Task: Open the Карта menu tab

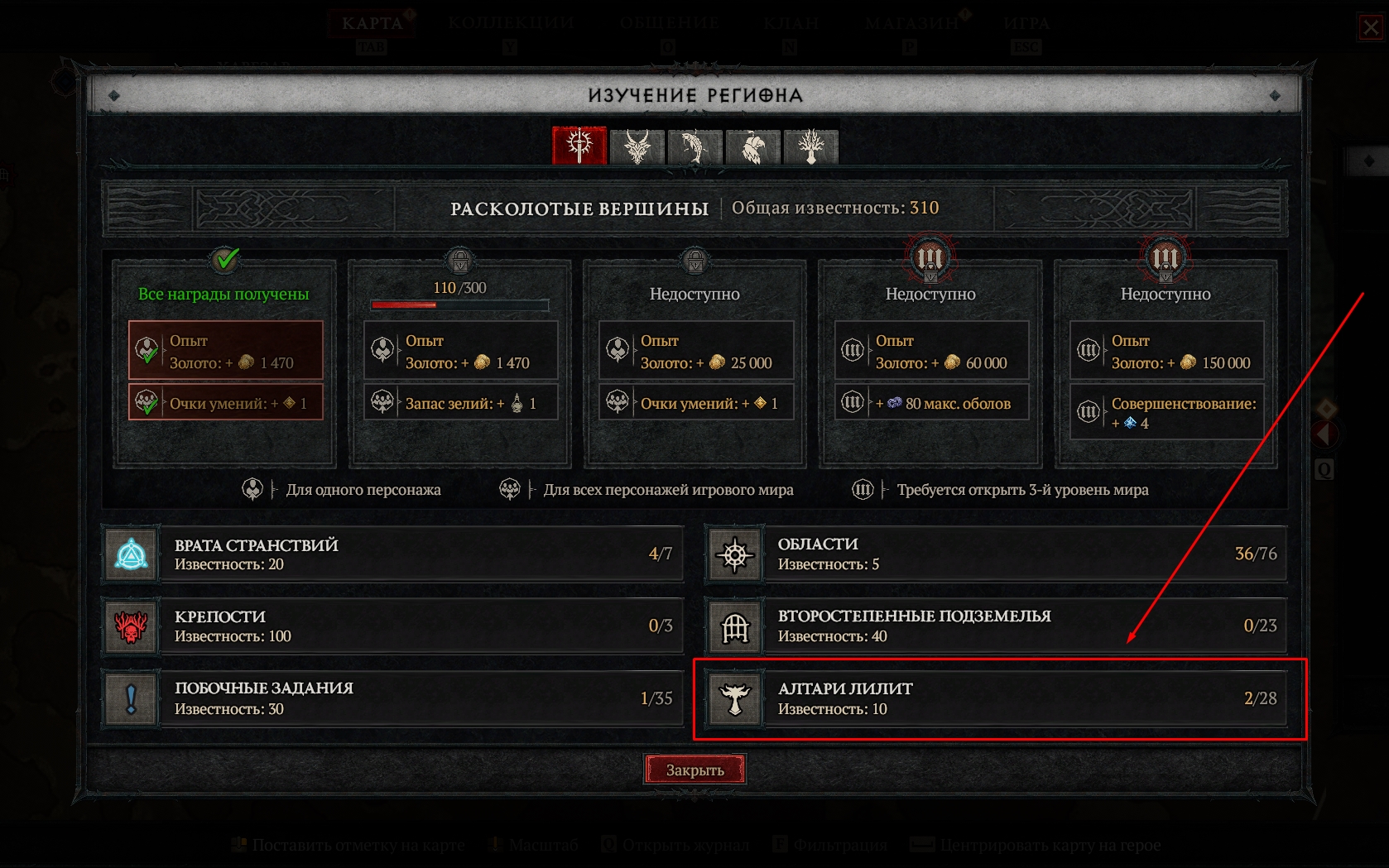Action: pyautogui.click(x=372, y=23)
